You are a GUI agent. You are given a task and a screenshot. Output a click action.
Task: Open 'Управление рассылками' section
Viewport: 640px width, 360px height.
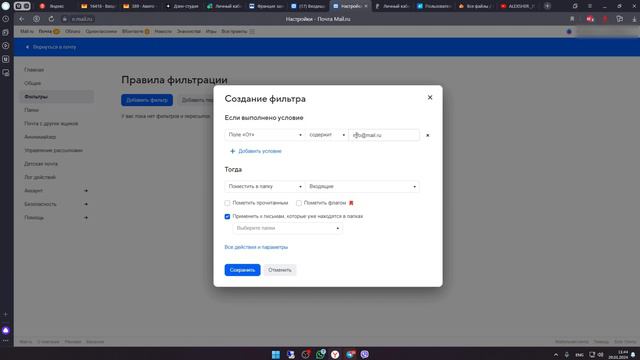[53, 151]
